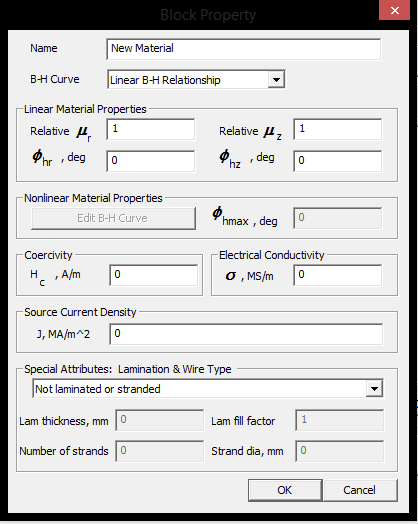Screen dimensions: 418x524
Task: Click the Strand dia mm field
Action: pos(339,451)
